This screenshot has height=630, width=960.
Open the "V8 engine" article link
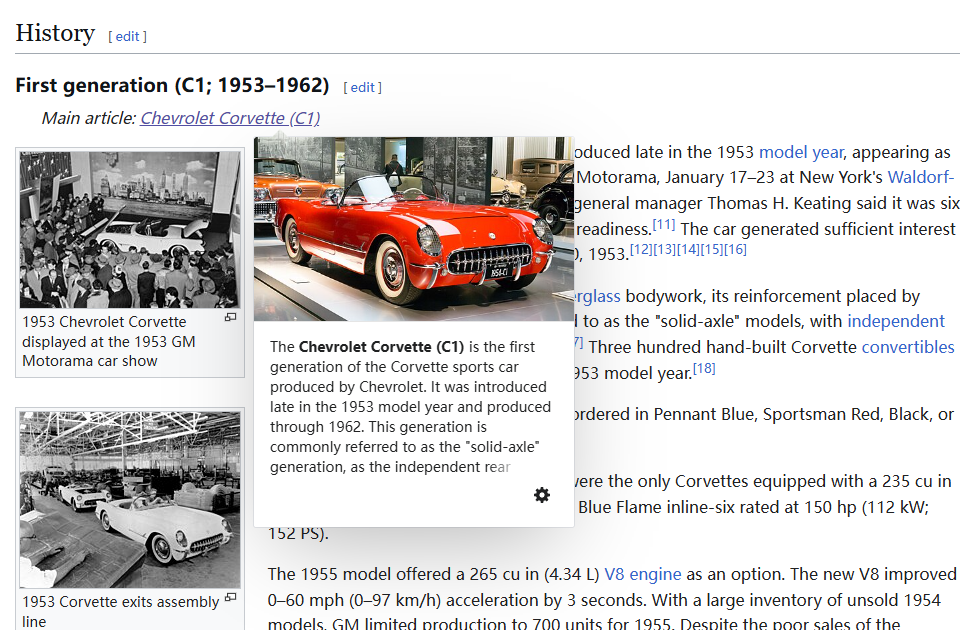642,574
